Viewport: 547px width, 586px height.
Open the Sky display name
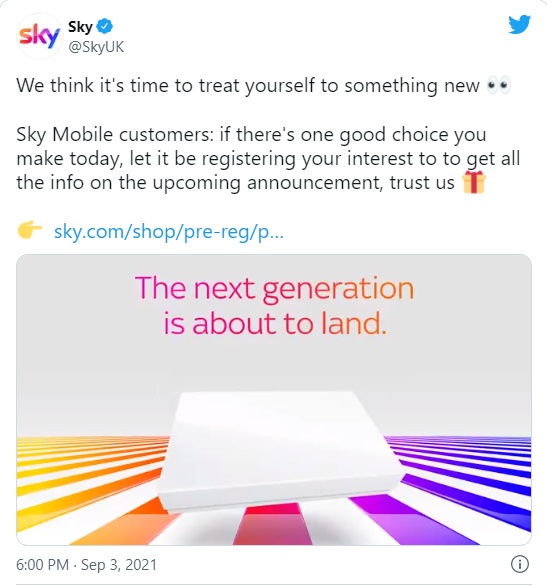pyautogui.click(x=80, y=27)
